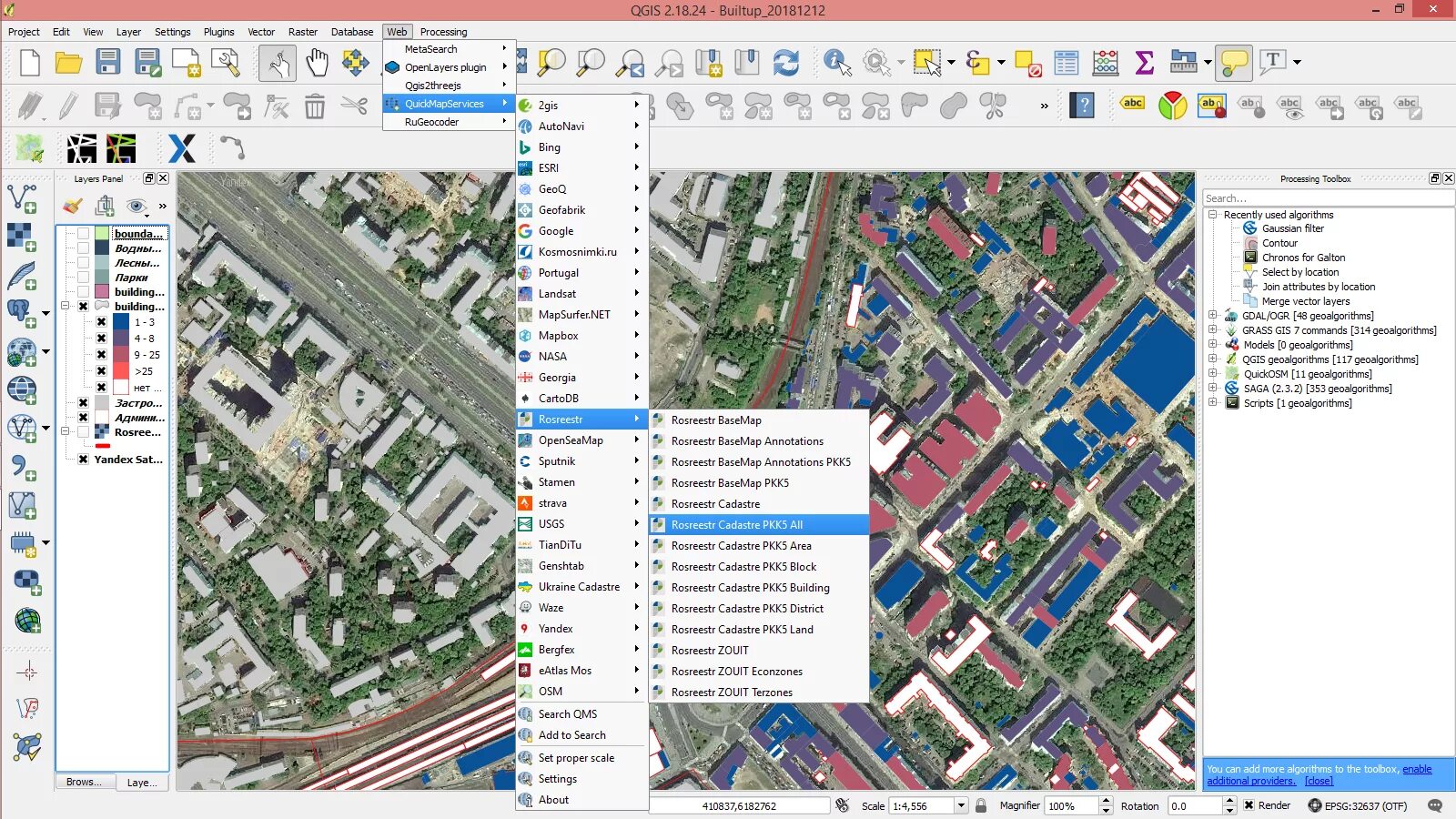Choose Rosreestr Cadastre PKK5 All
The width and height of the screenshot is (1456, 819).
[x=760, y=525]
